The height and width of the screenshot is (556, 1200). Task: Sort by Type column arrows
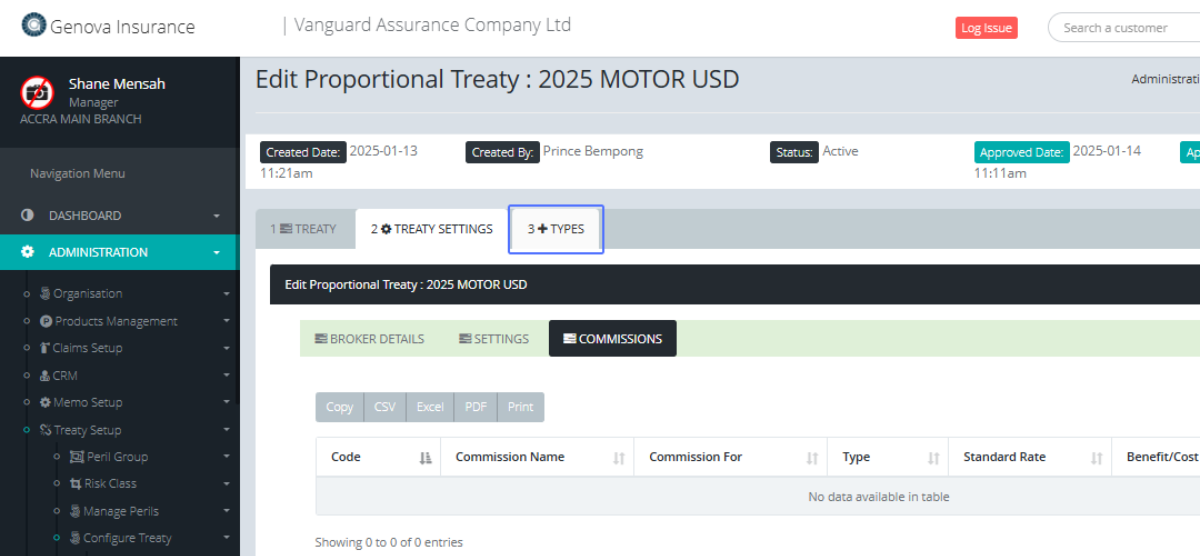[933, 458]
